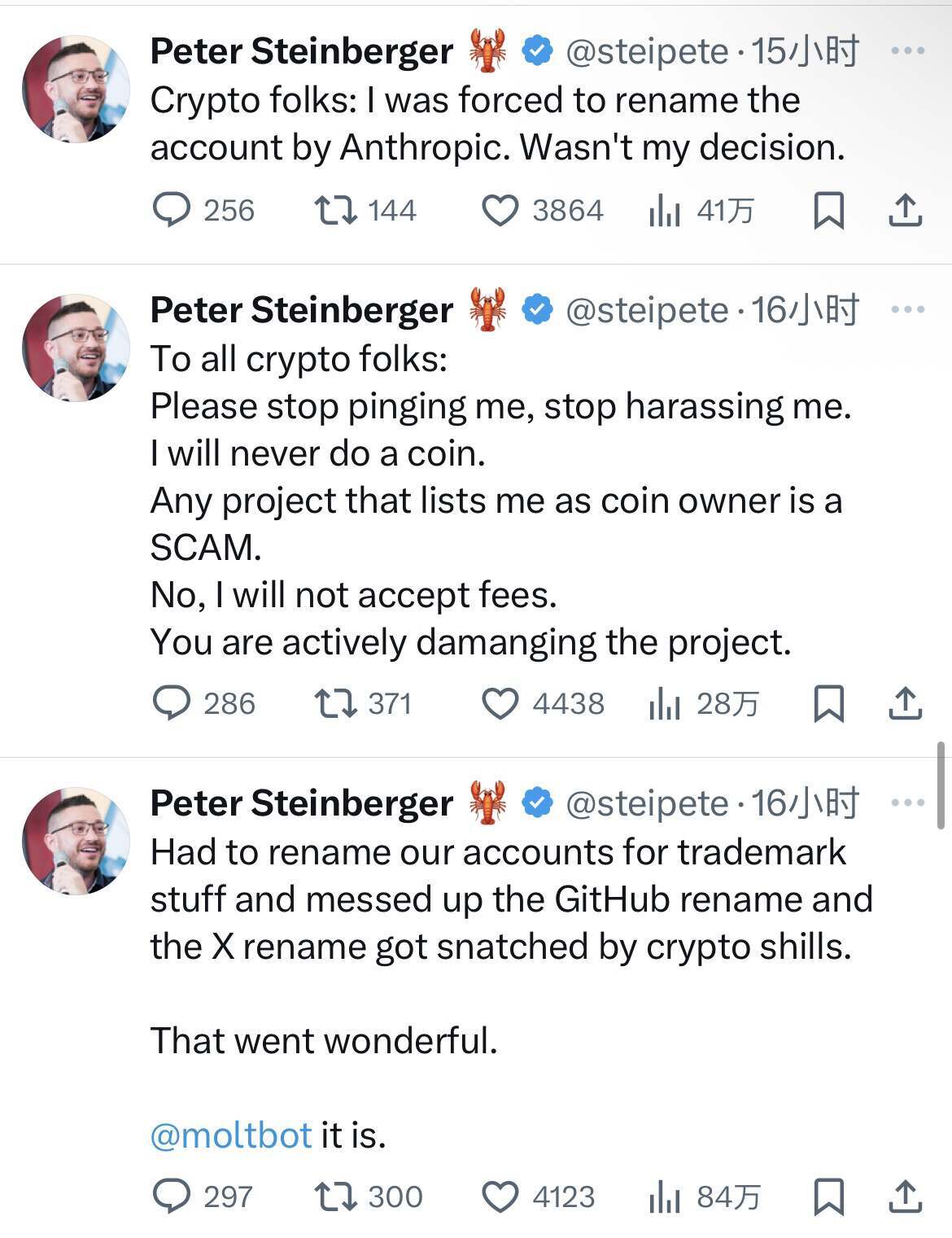Retweet the tweet with 300 reposts

pos(335,1196)
